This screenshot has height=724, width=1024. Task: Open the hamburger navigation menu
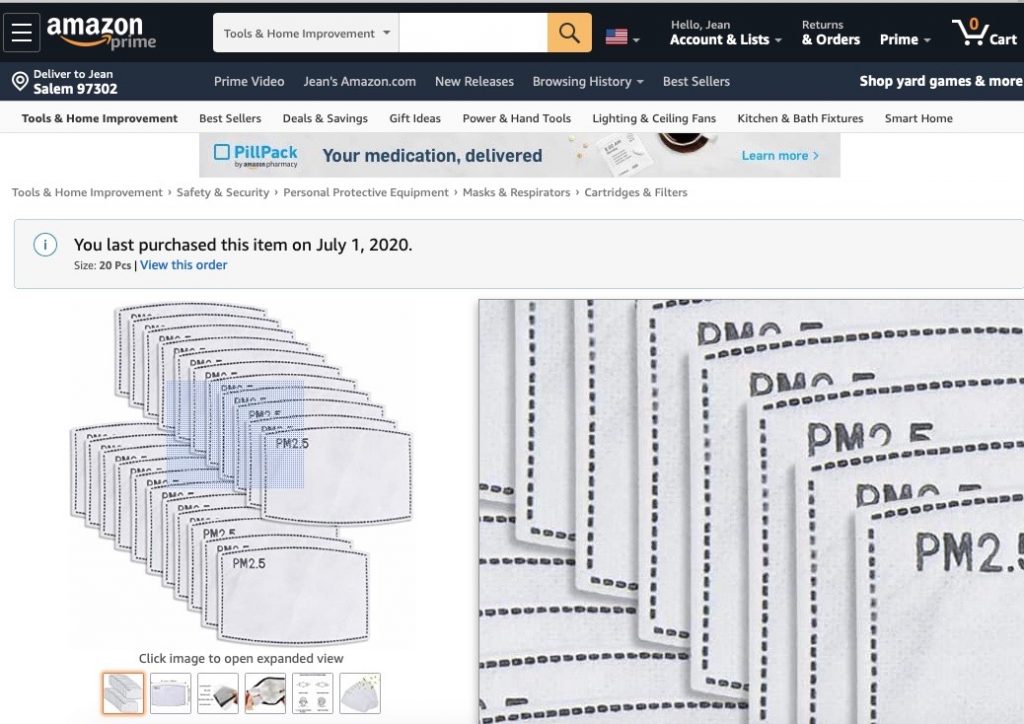[x=22, y=33]
